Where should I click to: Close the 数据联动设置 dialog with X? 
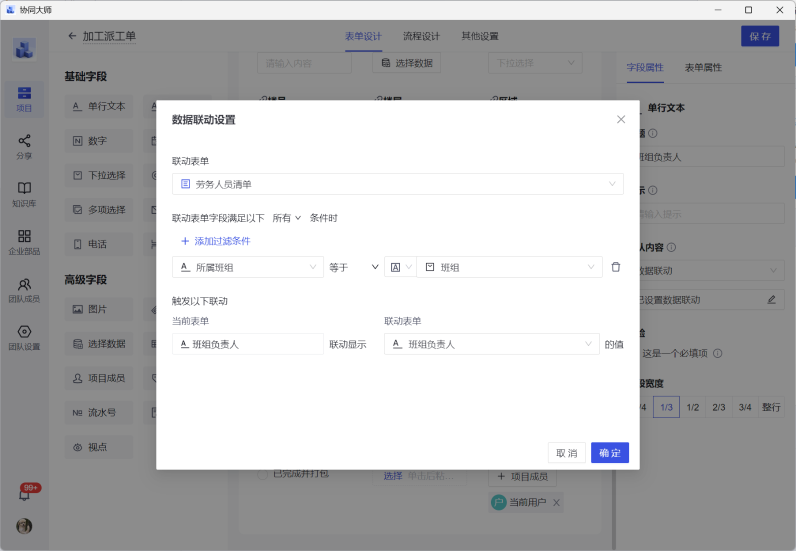pos(621,119)
